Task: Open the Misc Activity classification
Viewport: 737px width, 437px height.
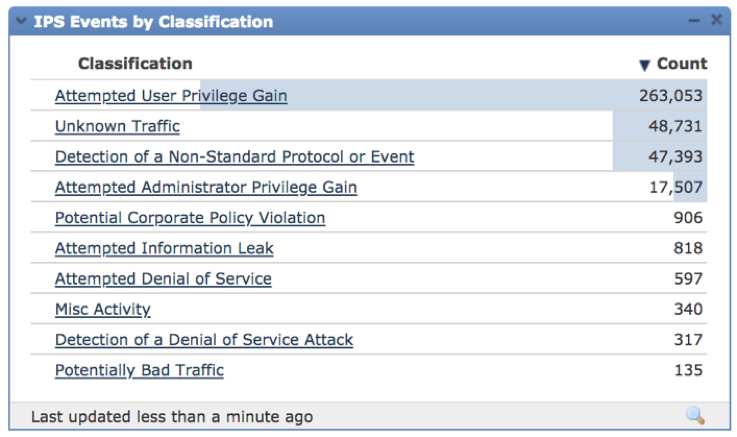Action: point(103,309)
